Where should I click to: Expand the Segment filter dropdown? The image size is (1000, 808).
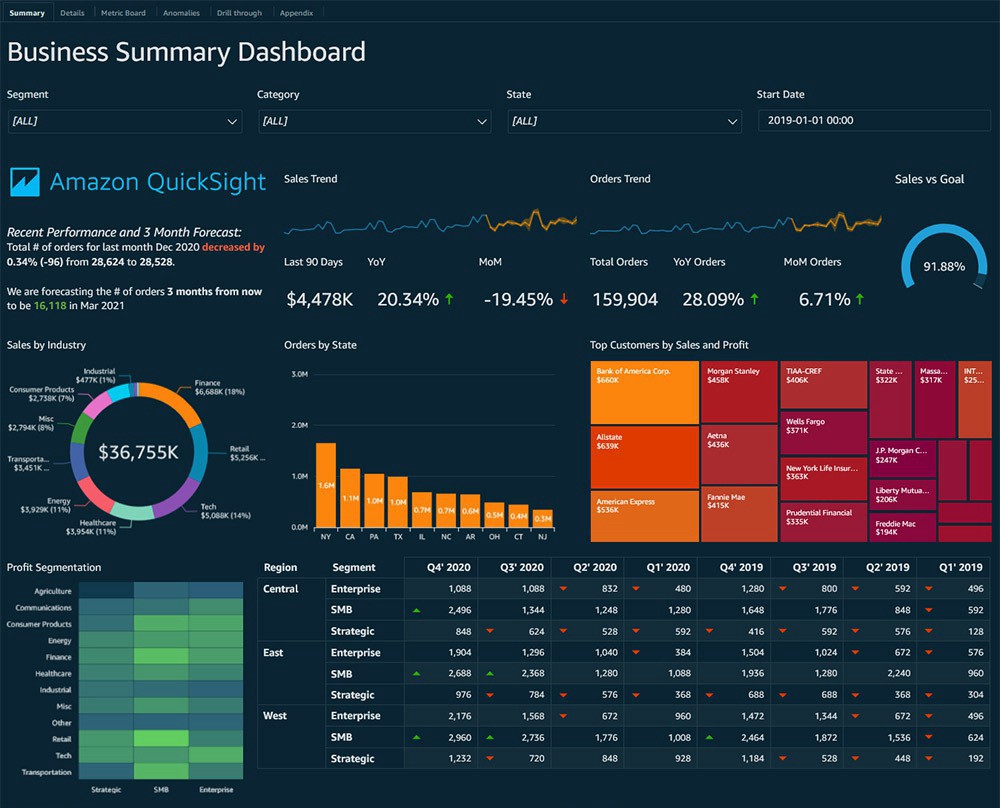[125, 121]
